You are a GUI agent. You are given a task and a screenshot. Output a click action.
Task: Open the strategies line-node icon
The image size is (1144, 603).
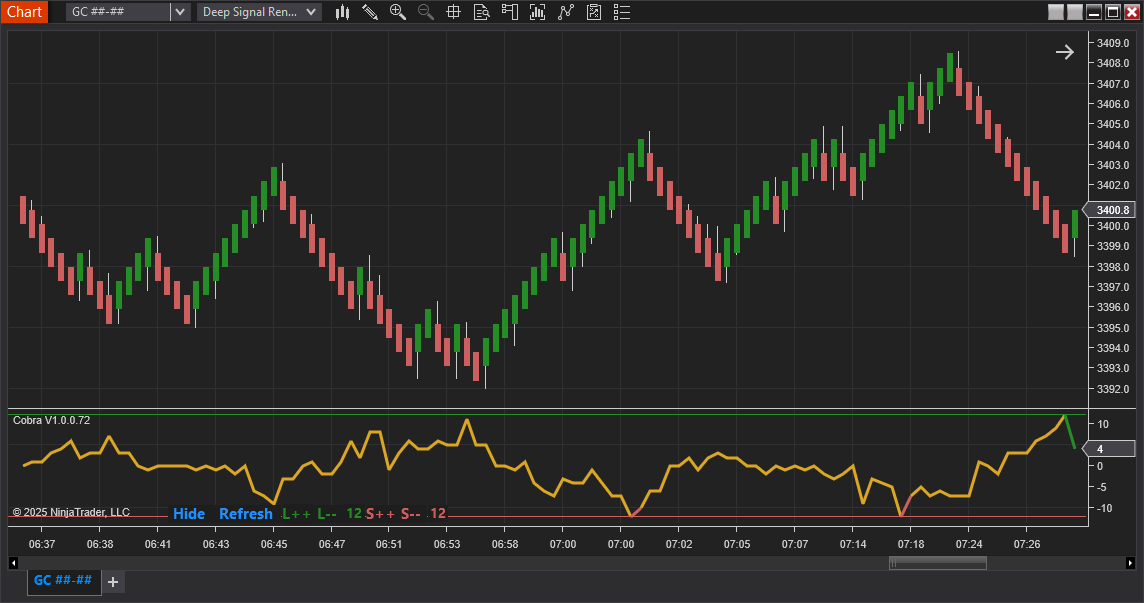click(x=566, y=12)
